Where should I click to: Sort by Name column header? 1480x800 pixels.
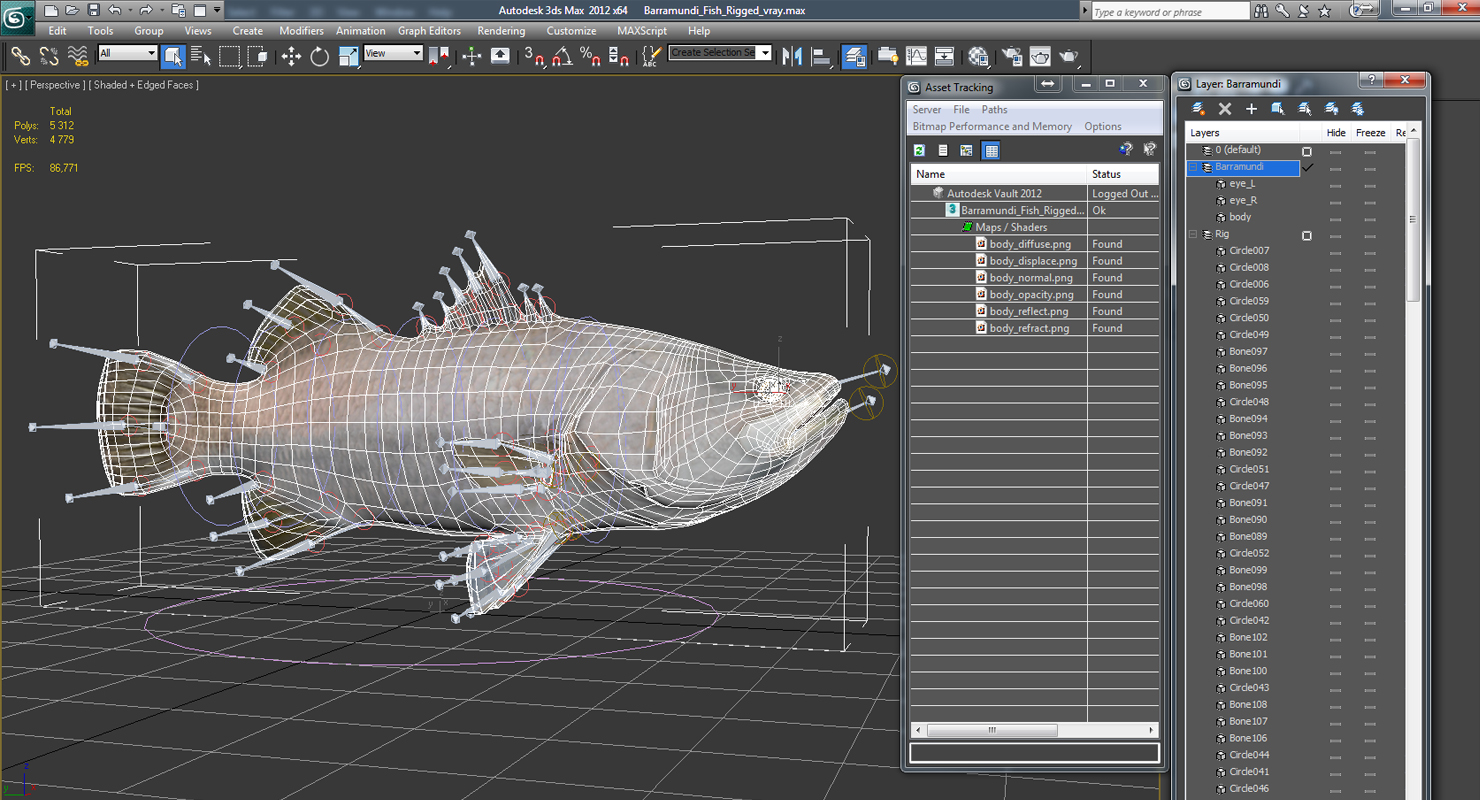[x=998, y=174]
